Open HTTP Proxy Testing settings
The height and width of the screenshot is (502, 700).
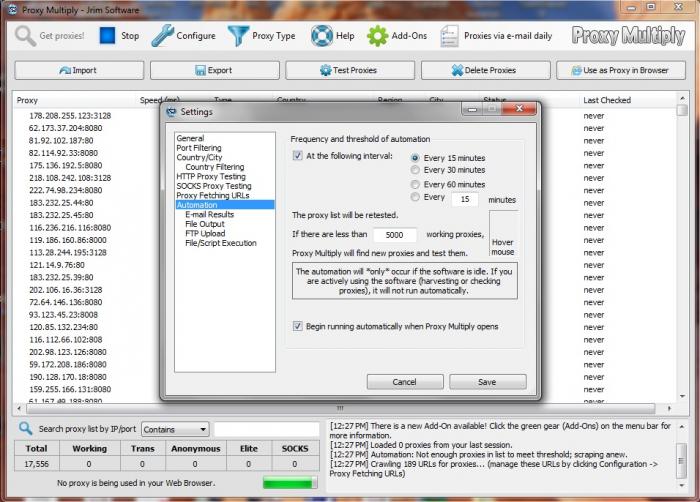pos(211,176)
